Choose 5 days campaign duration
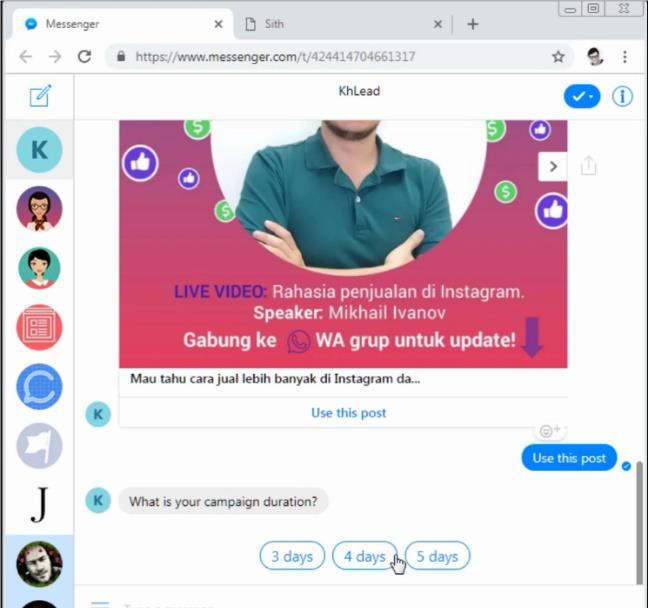Viewport: 648px width, 608px height. [437, 556]
